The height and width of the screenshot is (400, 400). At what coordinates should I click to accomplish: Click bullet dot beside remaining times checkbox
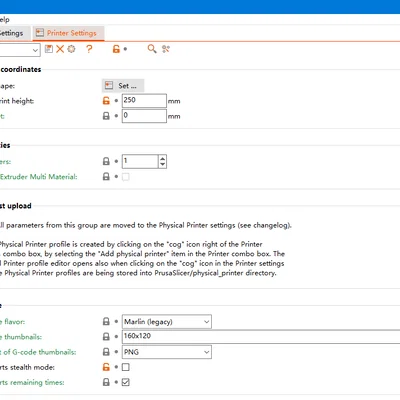[x=116, y=382]
